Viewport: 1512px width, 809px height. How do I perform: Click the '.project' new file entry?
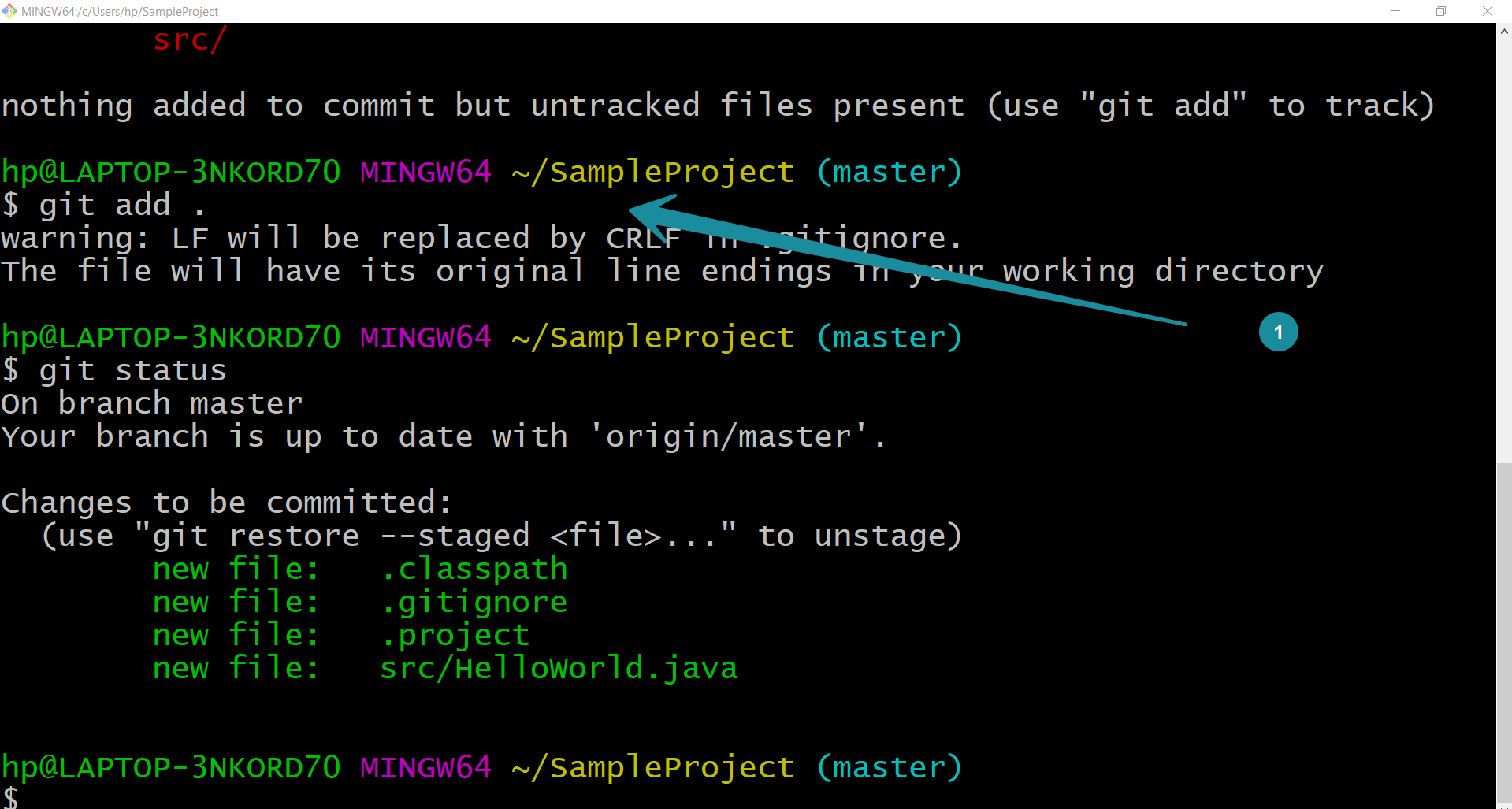(455, 635)
